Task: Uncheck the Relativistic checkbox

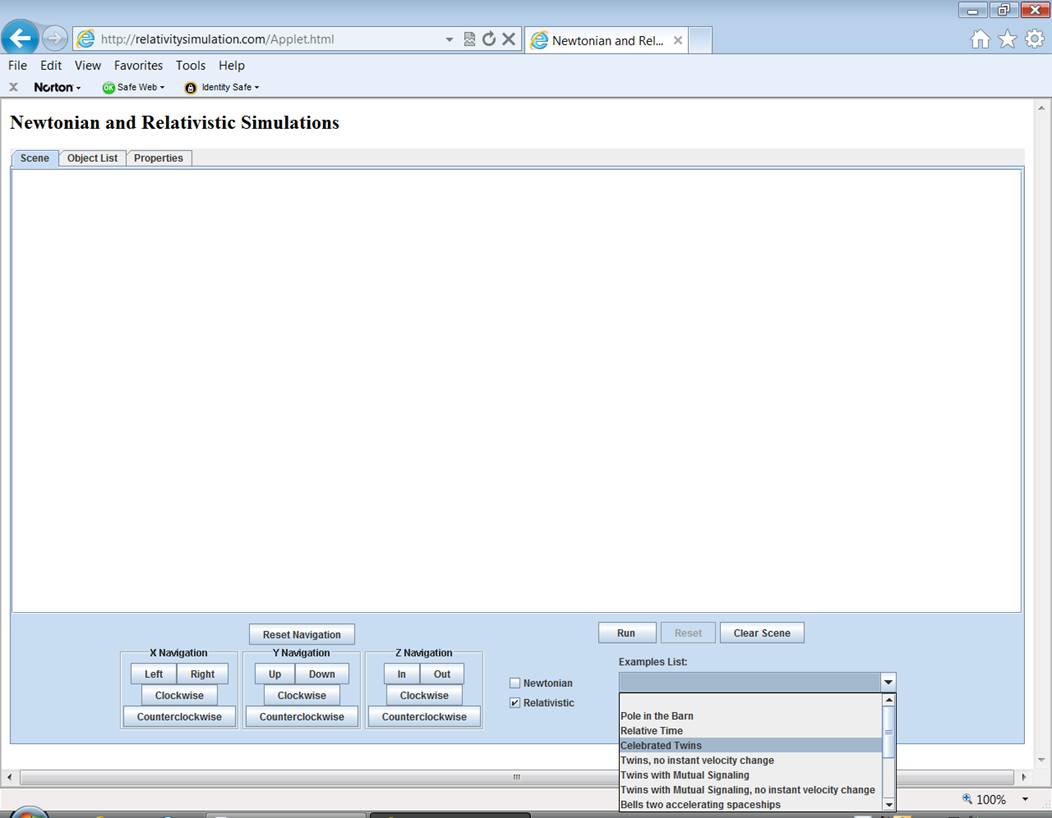Action: [515, 703]
